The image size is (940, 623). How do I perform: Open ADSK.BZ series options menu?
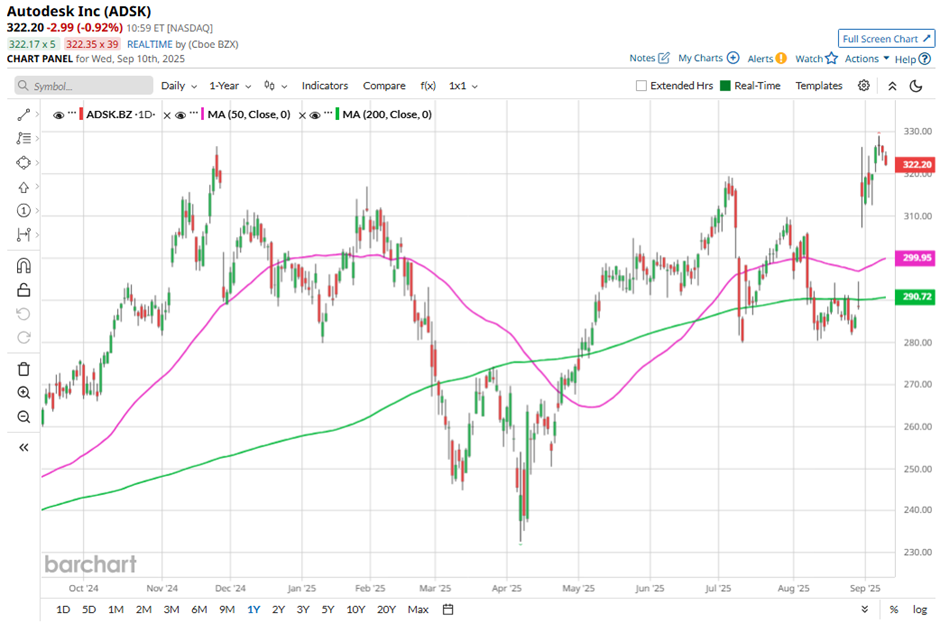coord(72,112)
